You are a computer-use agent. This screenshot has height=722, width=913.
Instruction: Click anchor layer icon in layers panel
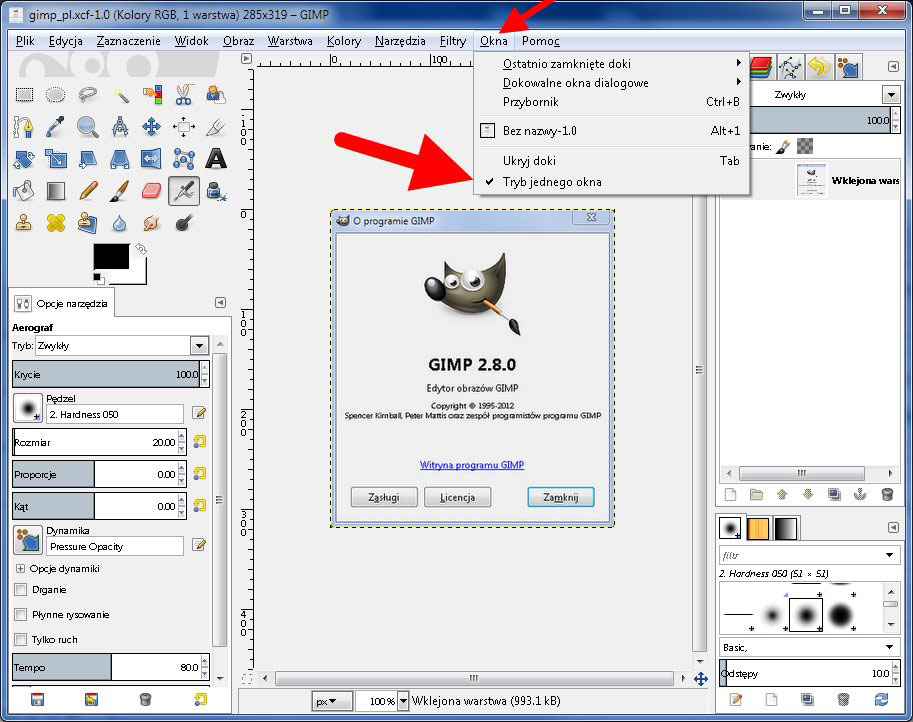(x=860, y=494)
